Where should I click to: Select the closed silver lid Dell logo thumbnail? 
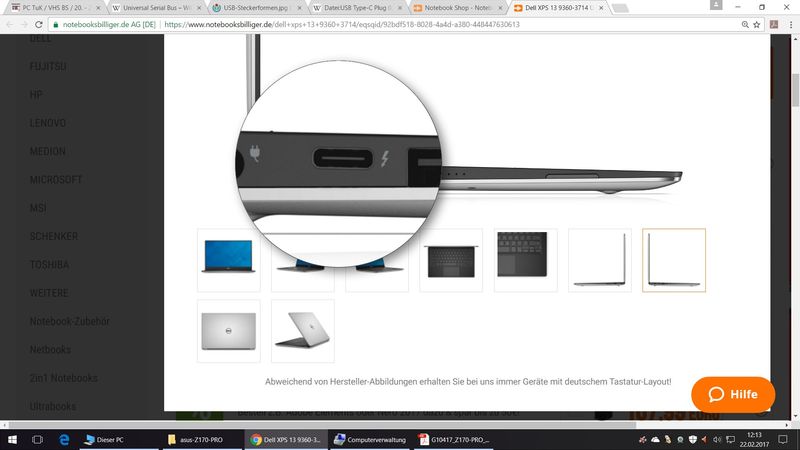229,331
